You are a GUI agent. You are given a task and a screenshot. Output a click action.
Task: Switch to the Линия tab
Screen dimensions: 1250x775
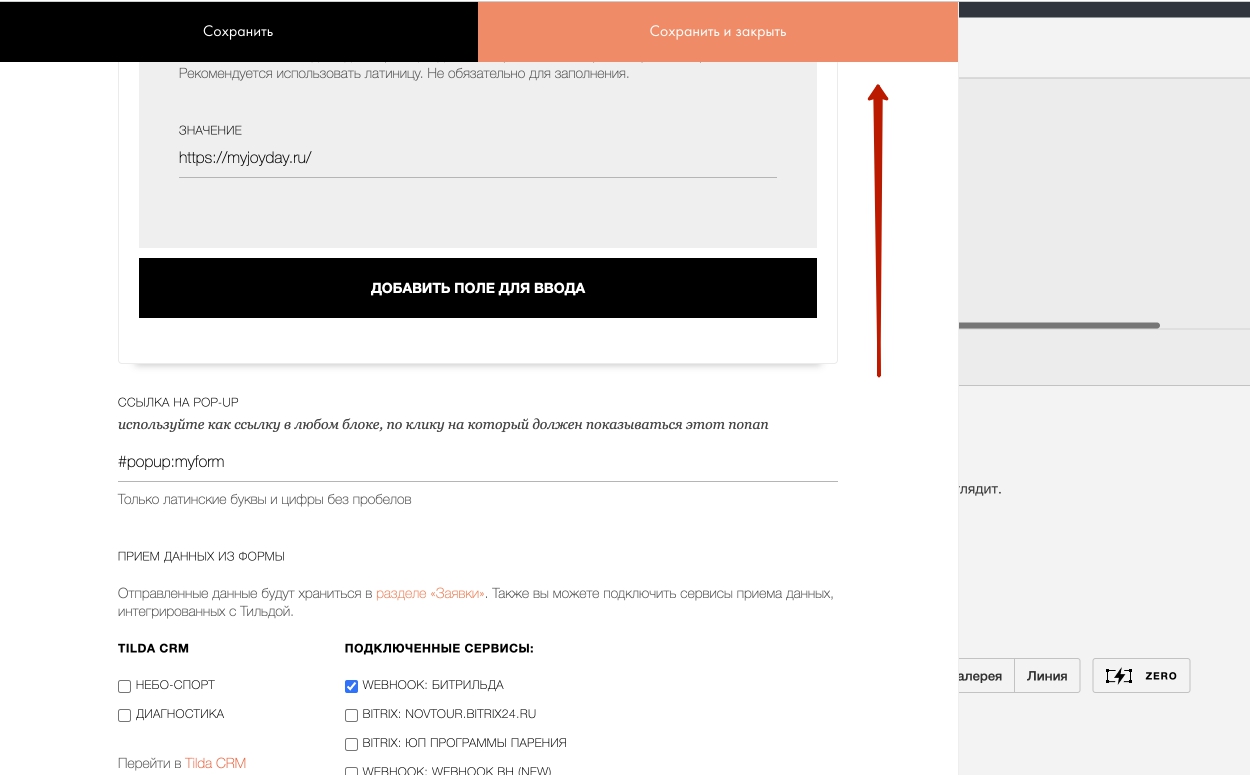click(x=1046, y=676)
